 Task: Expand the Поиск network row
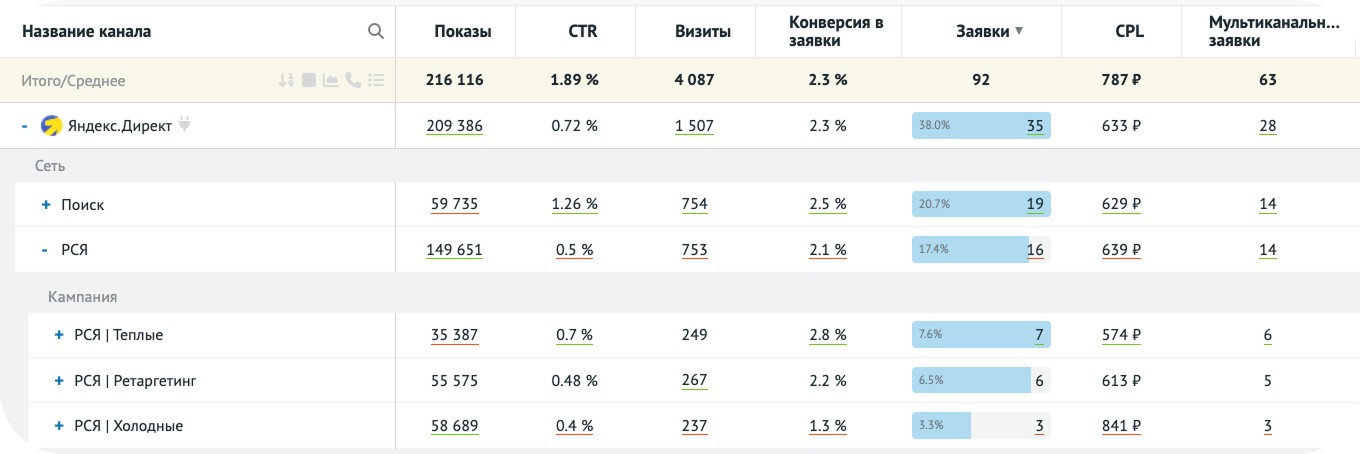46,205
